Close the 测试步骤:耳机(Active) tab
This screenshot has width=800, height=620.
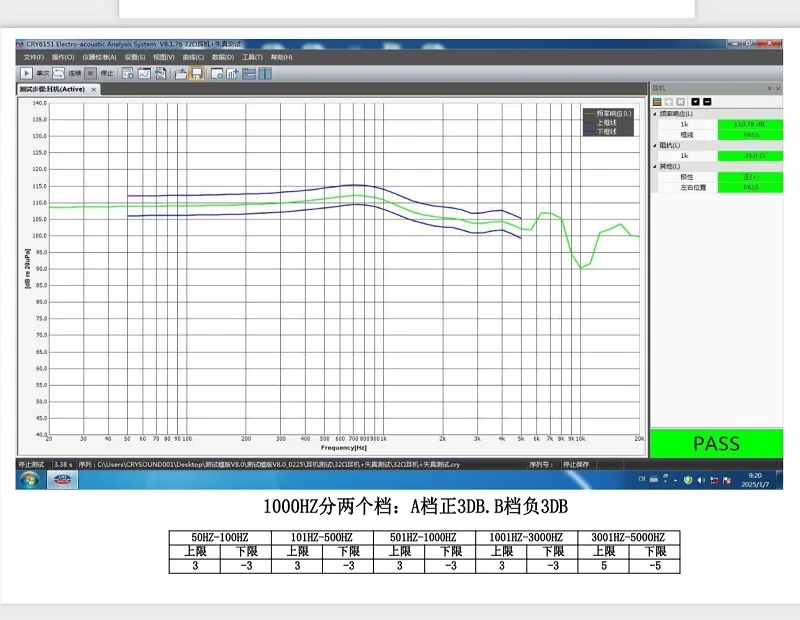(x=94, y=89)
